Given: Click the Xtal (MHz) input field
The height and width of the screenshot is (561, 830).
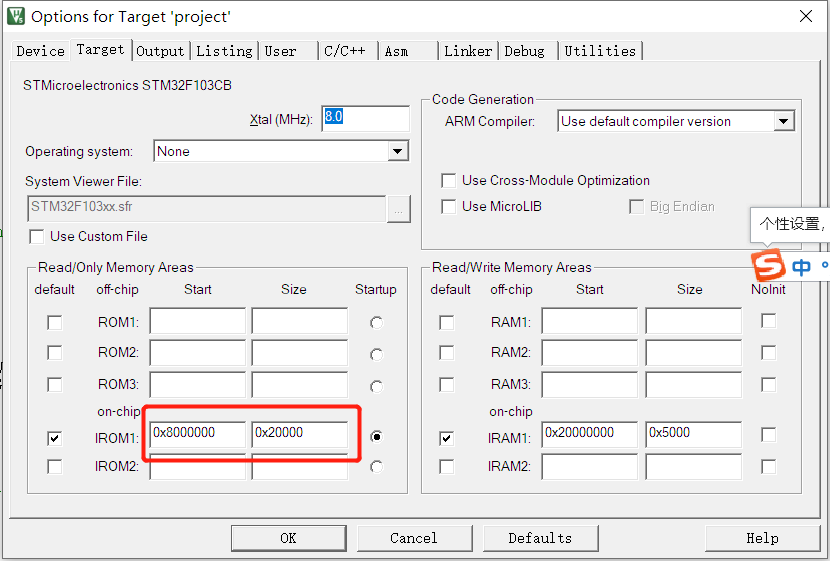Looking at the screenshot, I should [365, 119].
